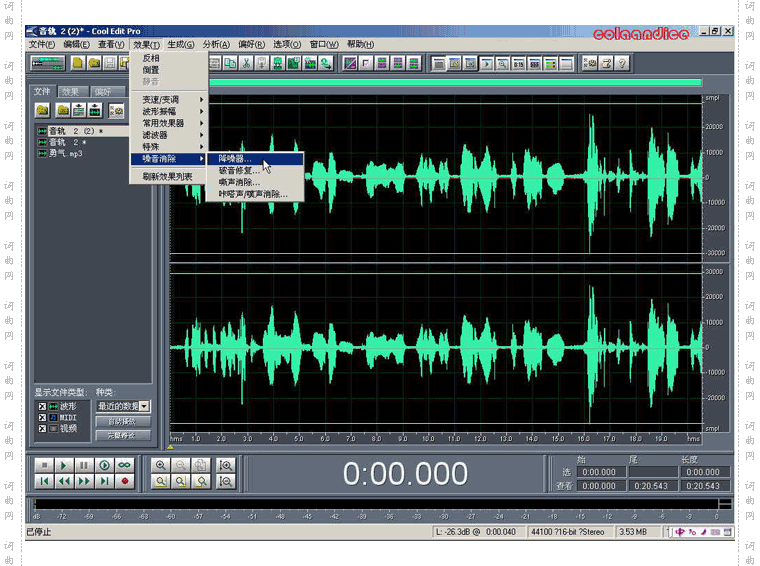Click the Loop play infinity button
The height and width of the screenshot is (566, 760).
point(124,465)
